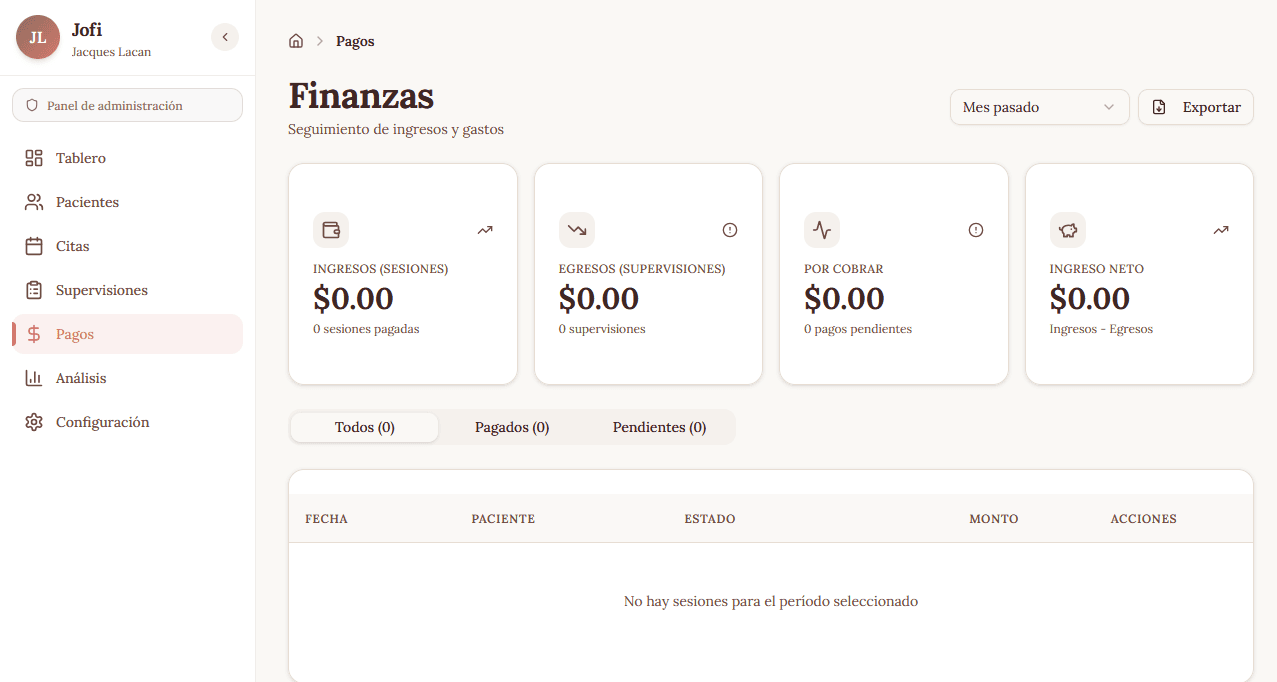The height and width of the screenshot is (682, 1277).
Task: Click the home breadcrumb icon
Action: [296, 39]
